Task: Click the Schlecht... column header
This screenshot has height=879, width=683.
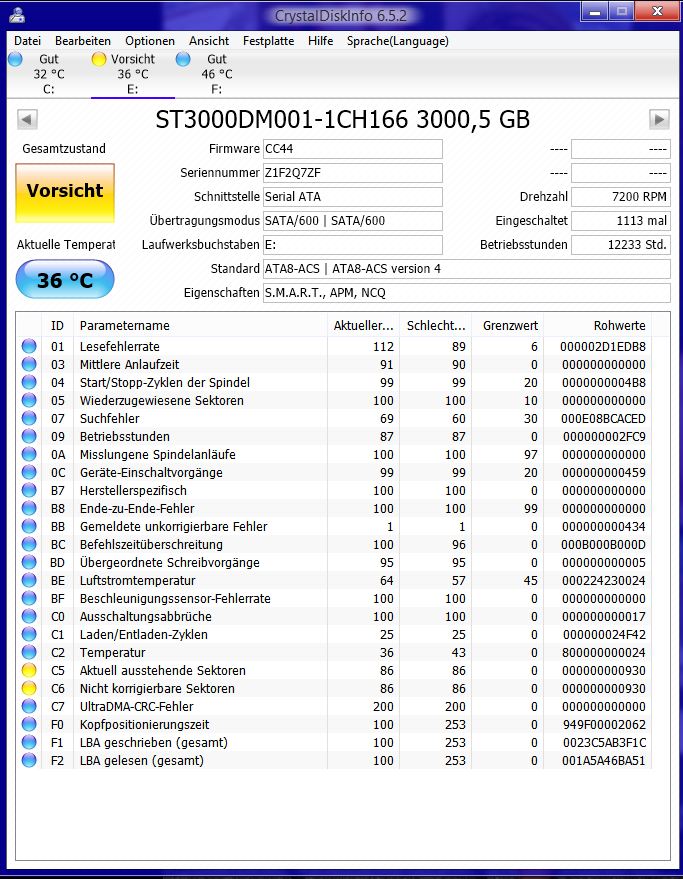Action: pyautogui.click(x=435, y=325)
